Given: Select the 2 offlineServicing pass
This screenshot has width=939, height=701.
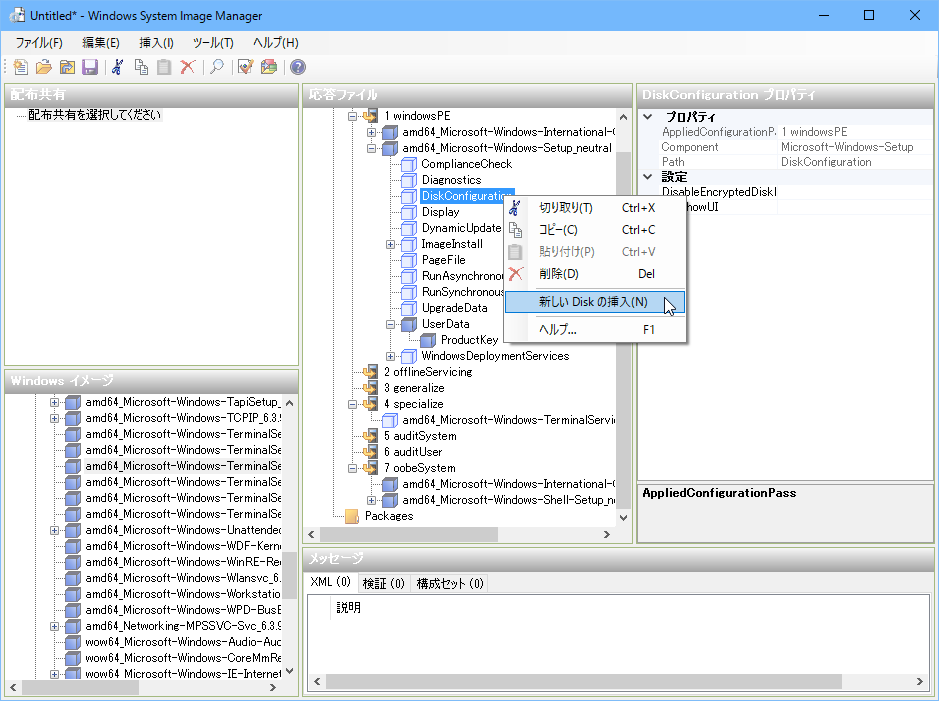Looking at the screenshot, I should coord(428,372).
